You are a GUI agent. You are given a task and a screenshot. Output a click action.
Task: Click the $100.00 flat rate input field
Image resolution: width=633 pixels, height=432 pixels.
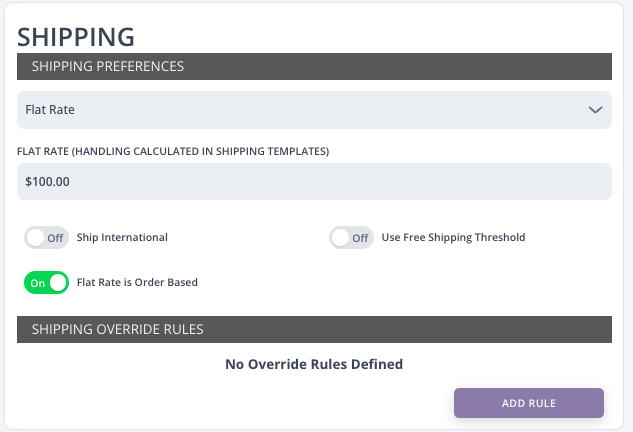click(x=314, y=182)
